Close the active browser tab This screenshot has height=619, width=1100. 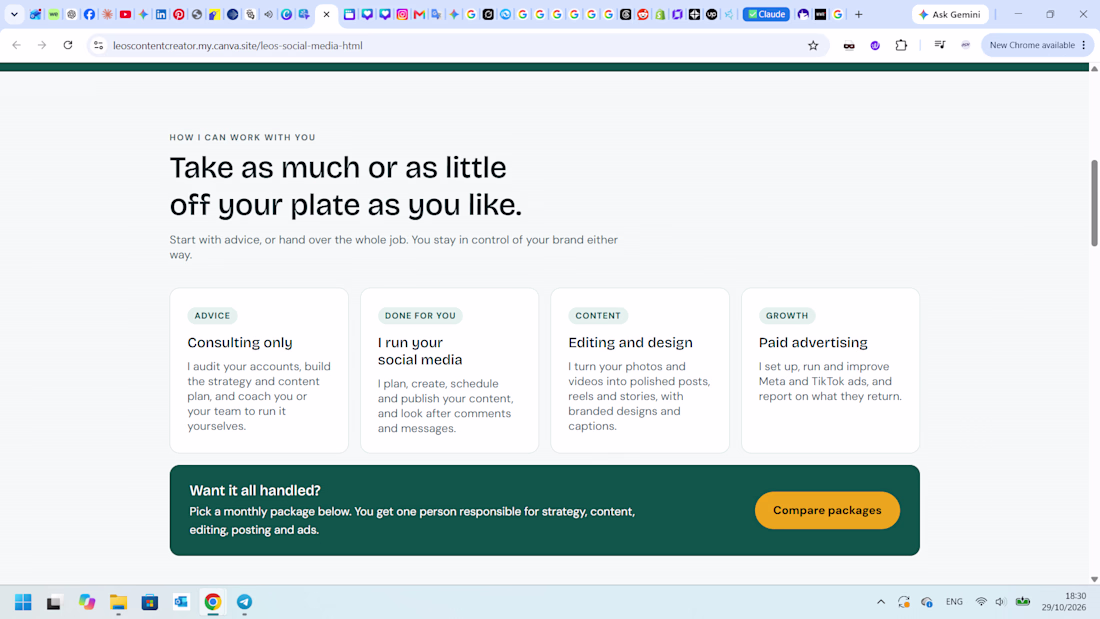(x=326, y=14)
